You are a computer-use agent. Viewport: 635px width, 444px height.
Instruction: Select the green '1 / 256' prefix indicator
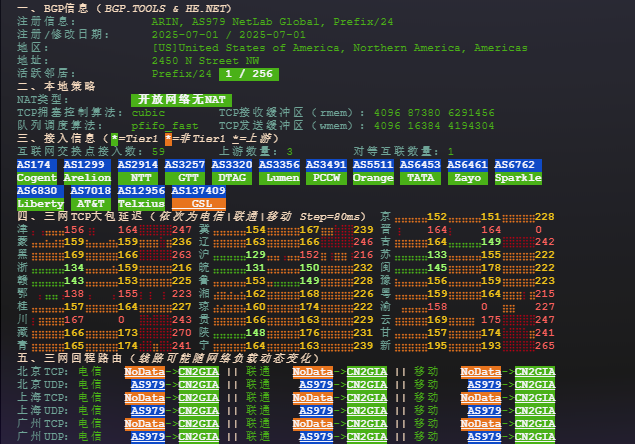click(249, 74)
